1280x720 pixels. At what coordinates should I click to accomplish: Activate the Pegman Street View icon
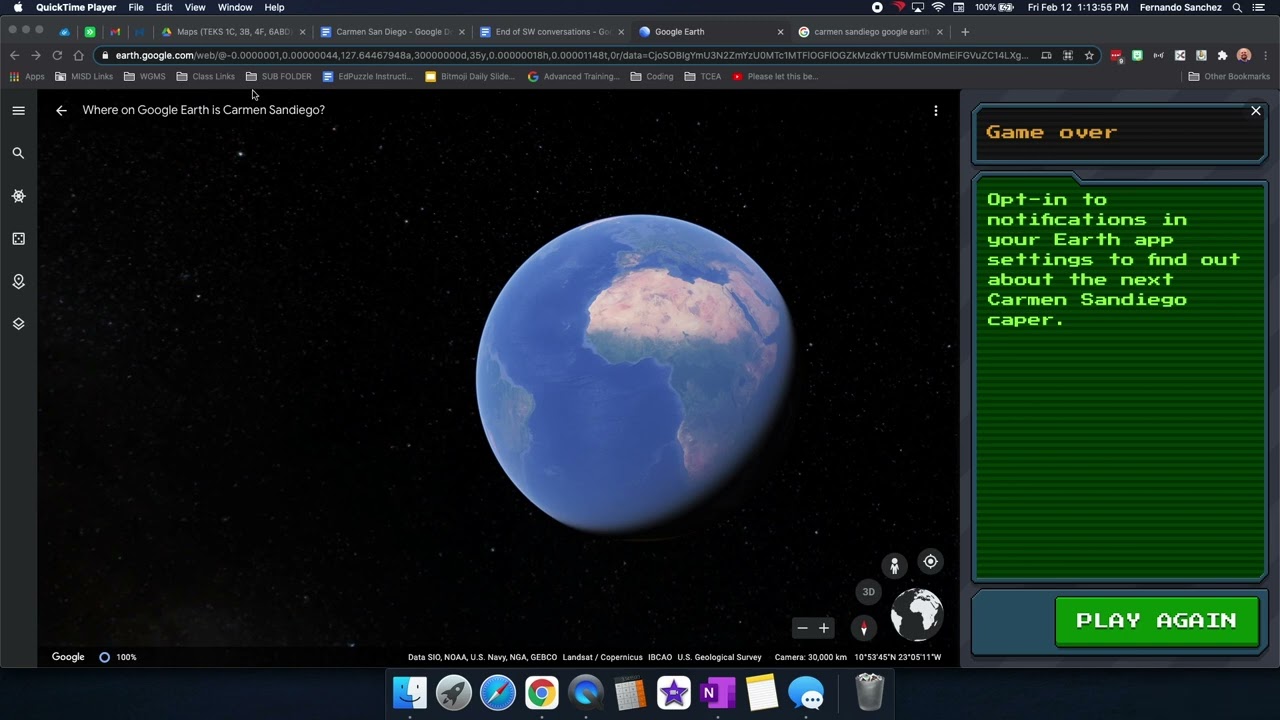(894, 566)
